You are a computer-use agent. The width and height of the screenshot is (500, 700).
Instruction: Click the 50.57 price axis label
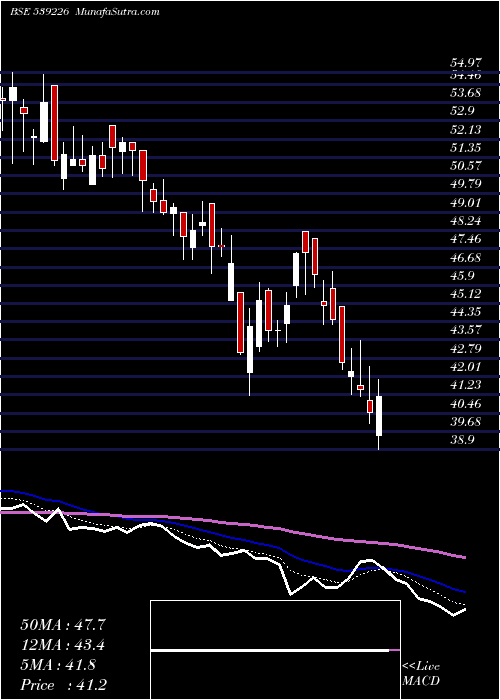(x=466, y=166)
